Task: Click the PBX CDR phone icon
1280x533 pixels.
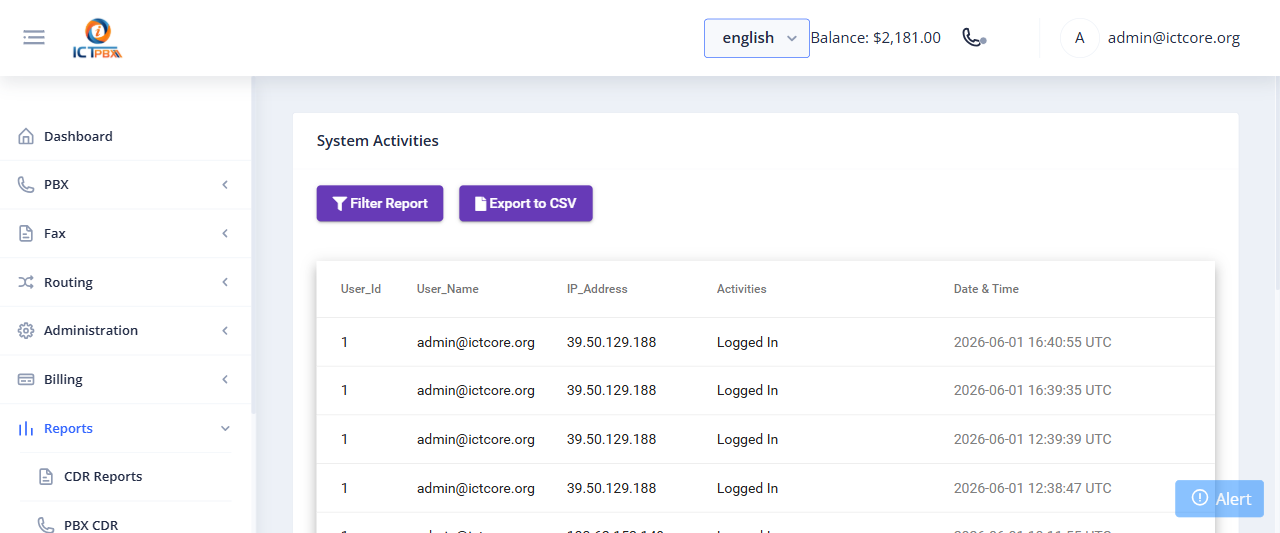Action: pyautogui.click(x=46, y=525)
